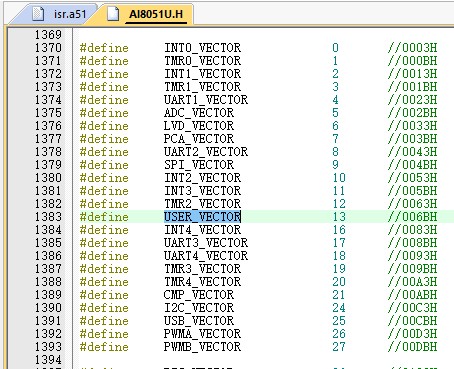Click value 13 on the USER_VECTOR line
This screenshot has width=454, height=369.
coord(339,217)
